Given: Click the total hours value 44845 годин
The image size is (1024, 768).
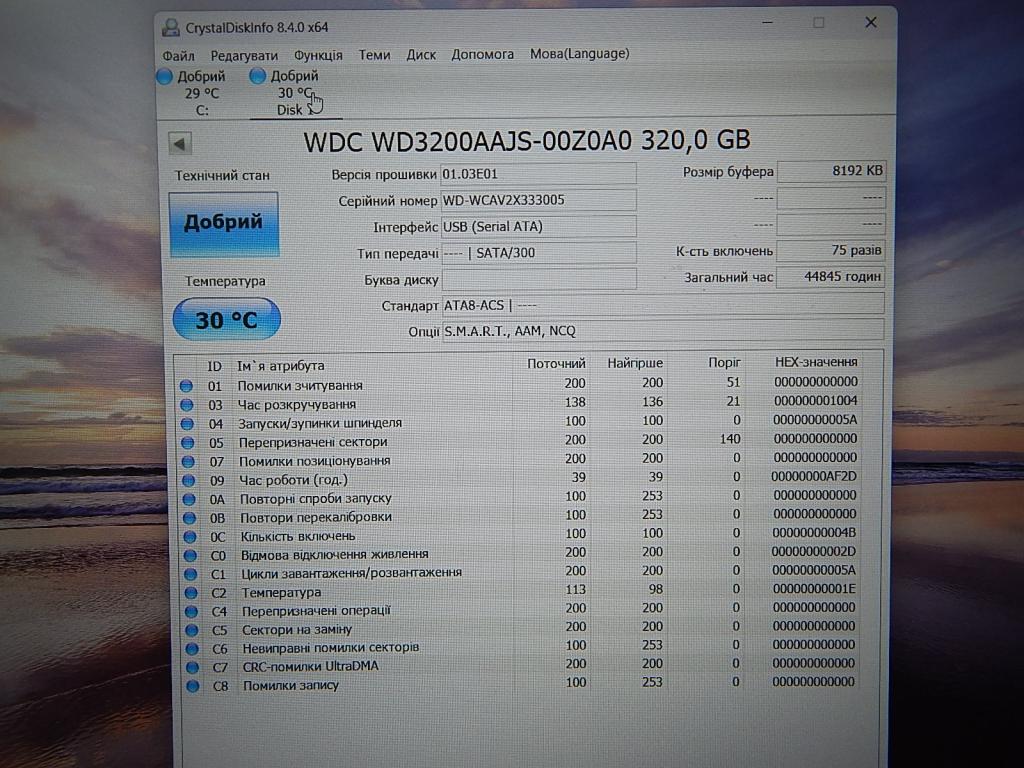Looking at the screenshot, I should (831, 277).
